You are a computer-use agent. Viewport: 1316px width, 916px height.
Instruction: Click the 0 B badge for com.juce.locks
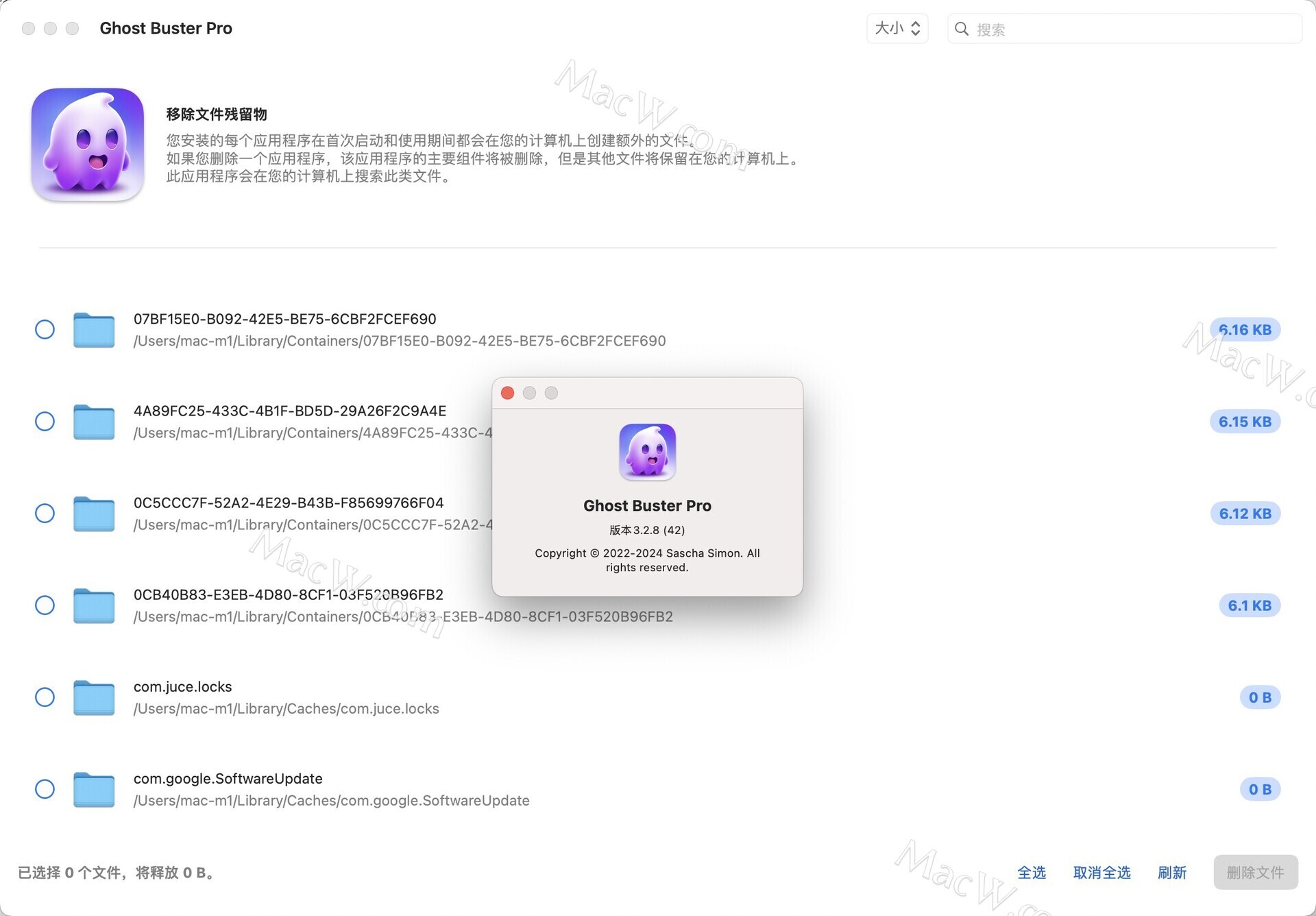tap(1260, 697)
